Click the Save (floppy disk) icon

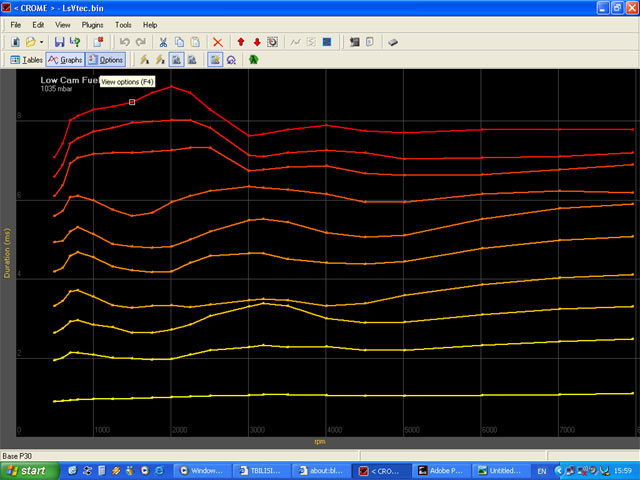(x=59, y=42)
